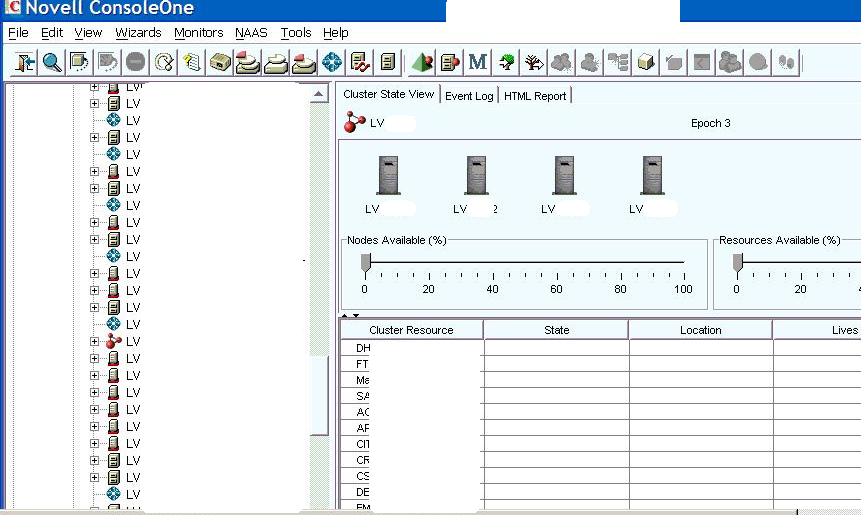This screenshot has width=861, height=515.
Task: Click the grayed-out hierarchy tree icon
Action: 618,62
